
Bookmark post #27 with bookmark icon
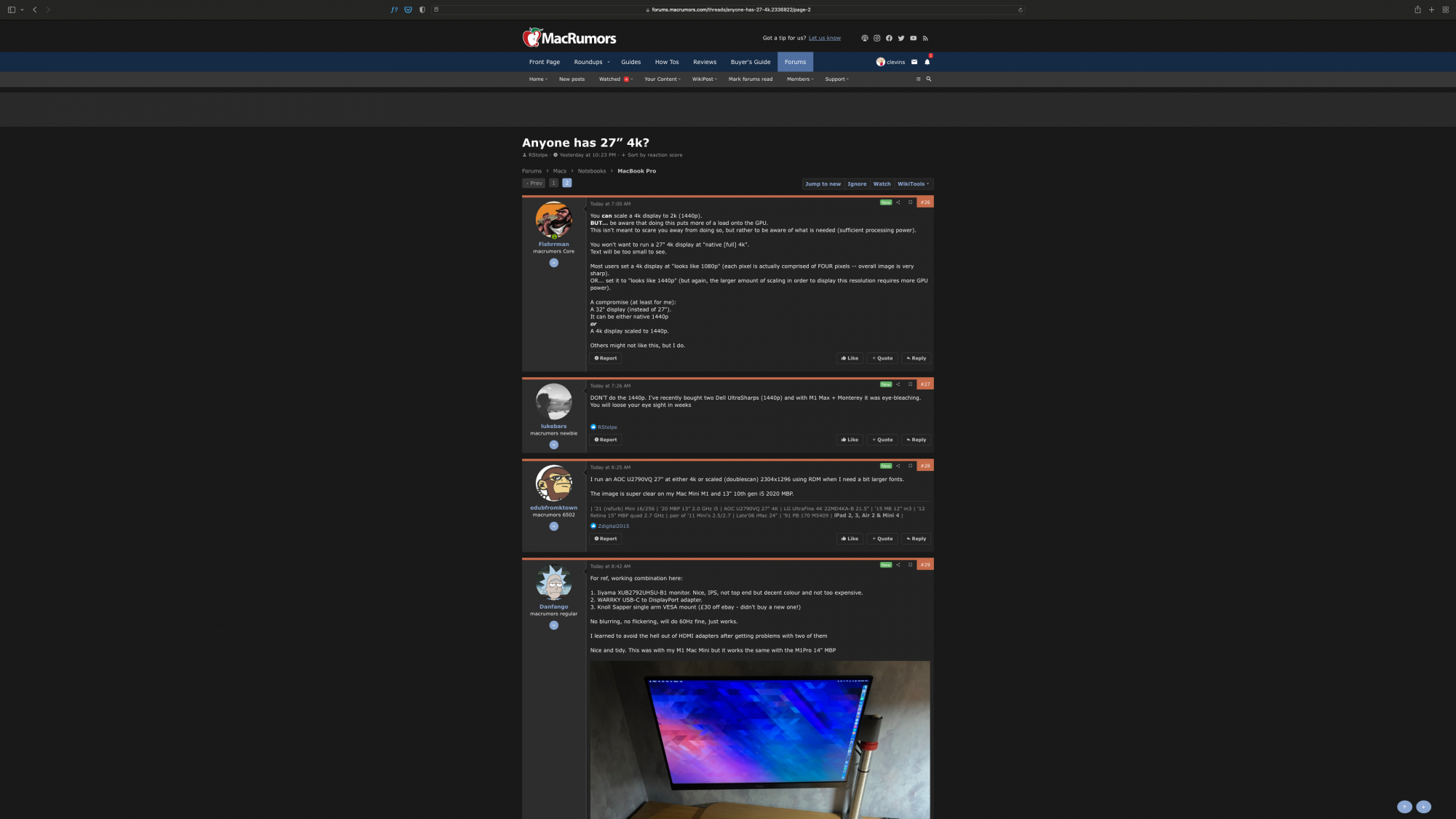(910, 384)
